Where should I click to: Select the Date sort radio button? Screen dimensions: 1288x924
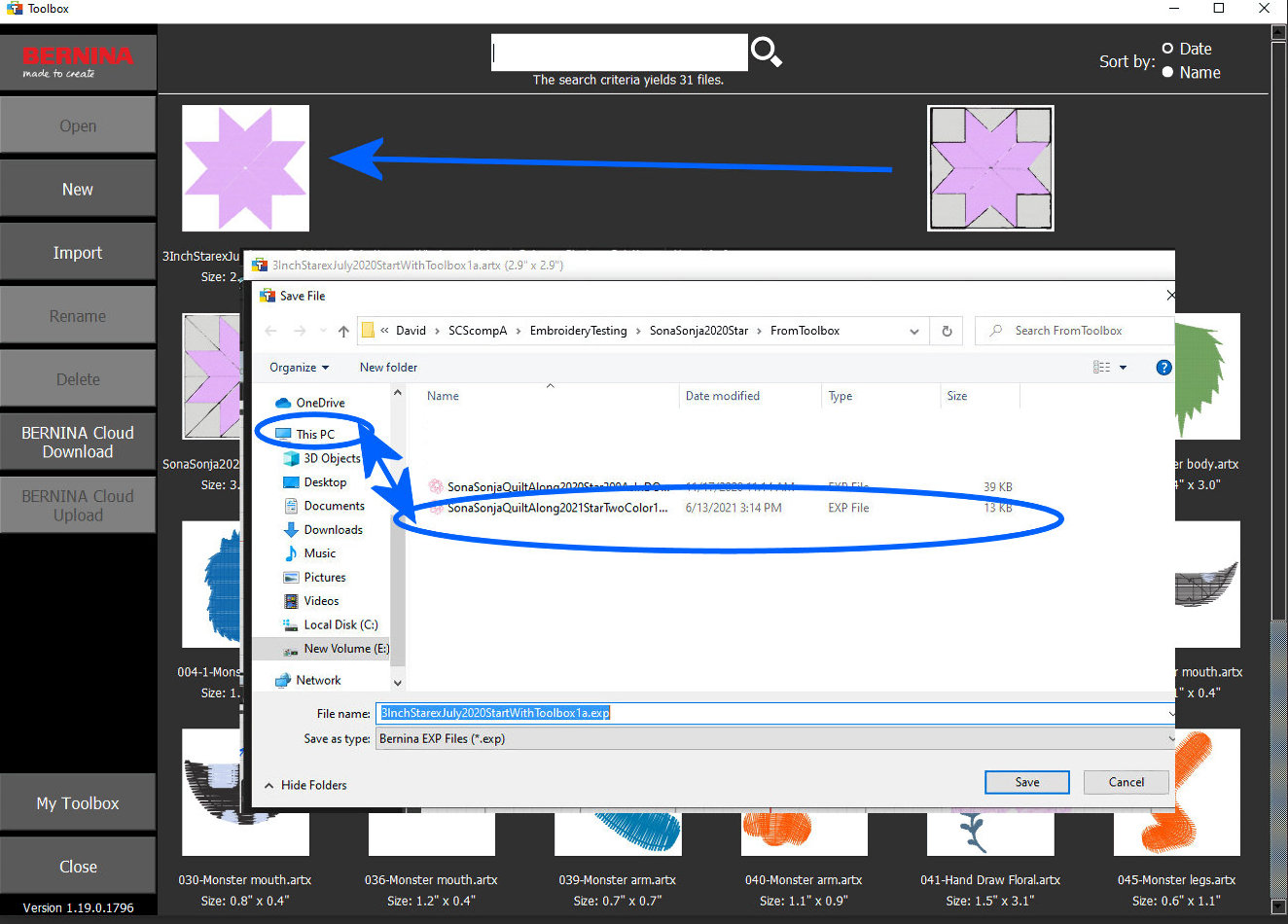coord(1167,48)
